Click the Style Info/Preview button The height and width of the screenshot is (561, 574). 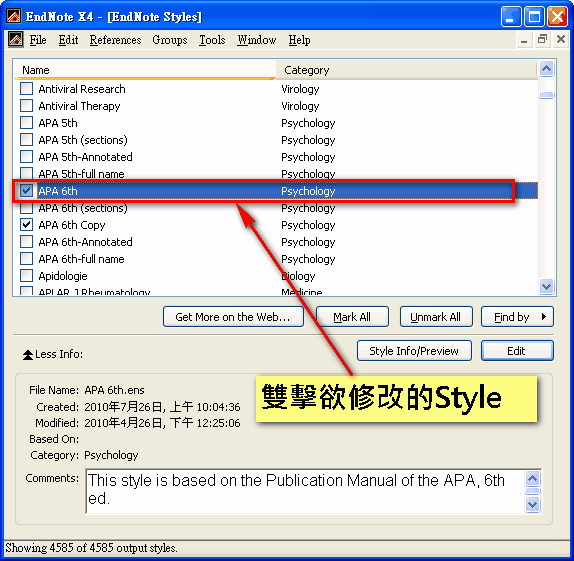(x=414, y=351)
